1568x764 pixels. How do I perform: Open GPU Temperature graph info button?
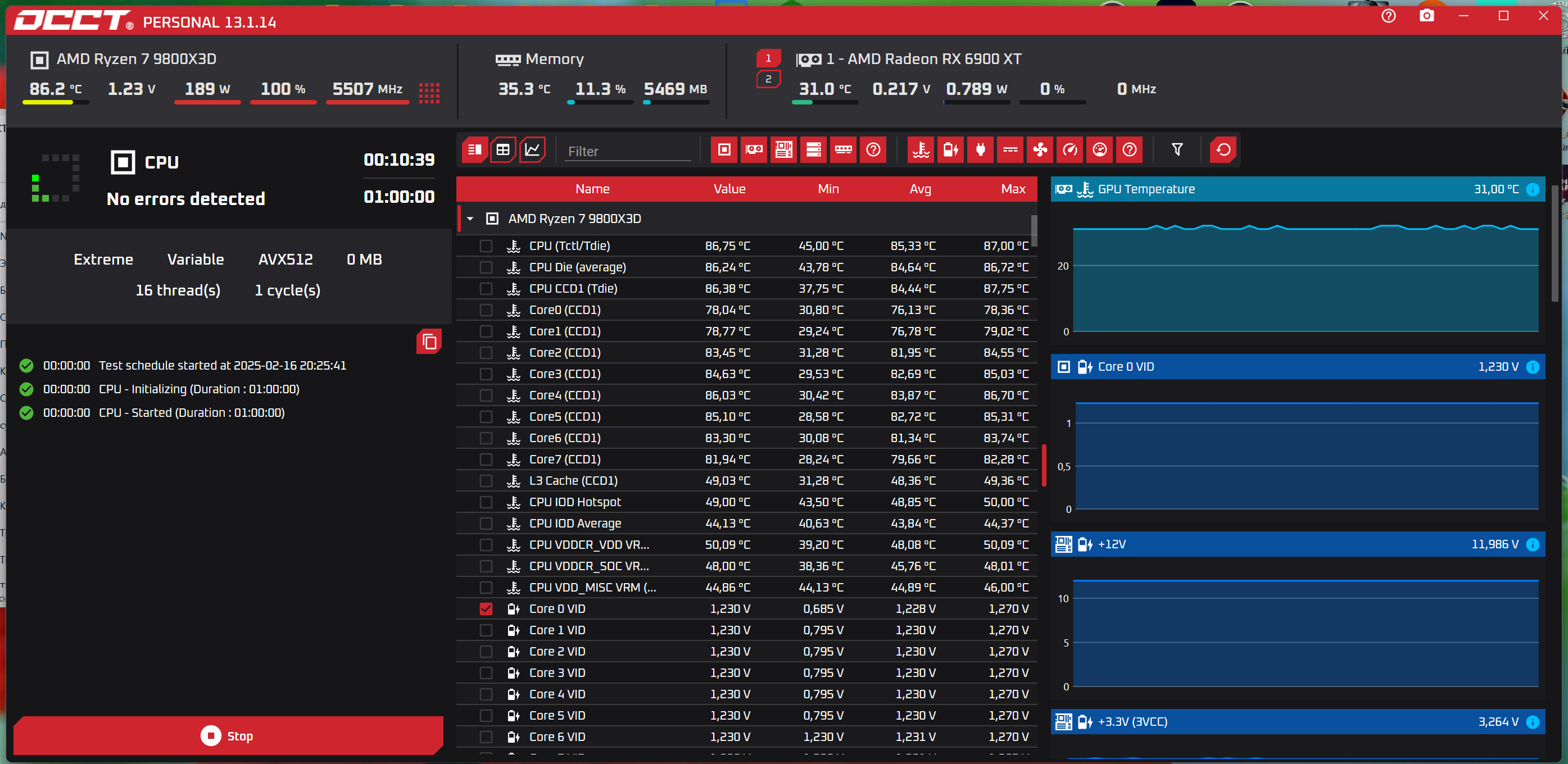click(x=1533, y=189)
